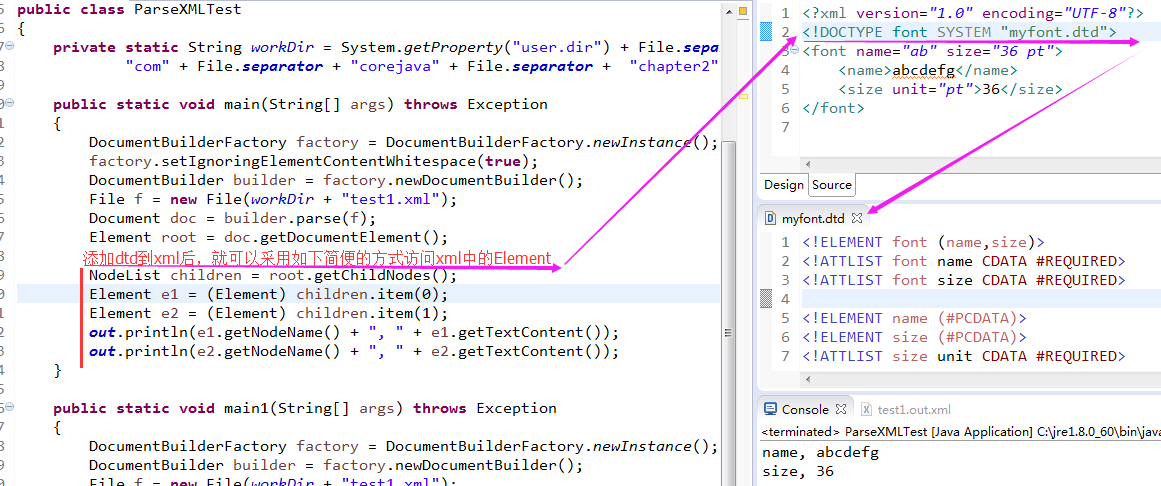Screen dimensions: 1161x486
Task: Click the yellow overview ruler square at top
Action: [743, 13]
